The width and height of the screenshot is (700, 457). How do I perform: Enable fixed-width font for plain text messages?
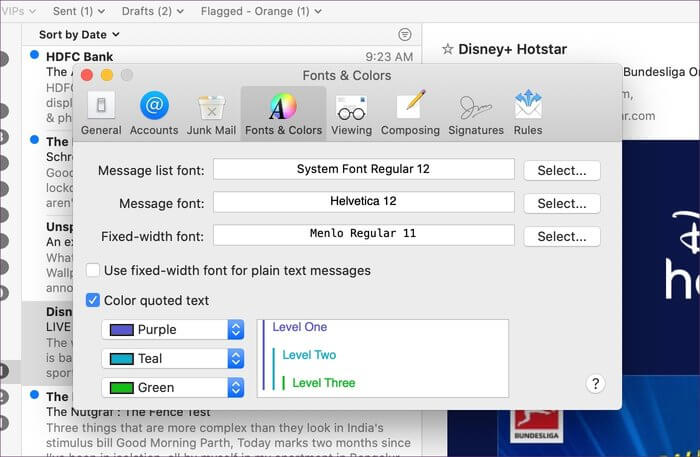pyautogui.click(x=93, y=270)
